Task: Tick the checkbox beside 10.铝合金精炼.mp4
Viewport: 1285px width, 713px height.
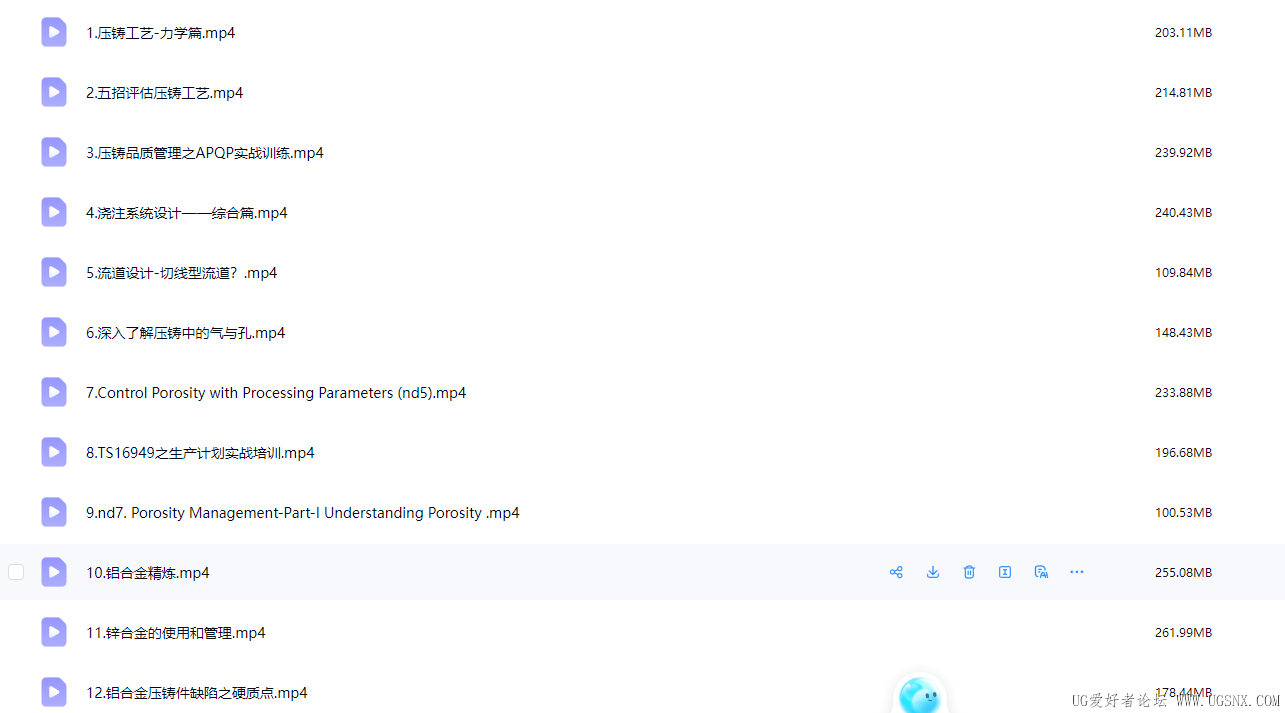Action: (x=16, y=572)
